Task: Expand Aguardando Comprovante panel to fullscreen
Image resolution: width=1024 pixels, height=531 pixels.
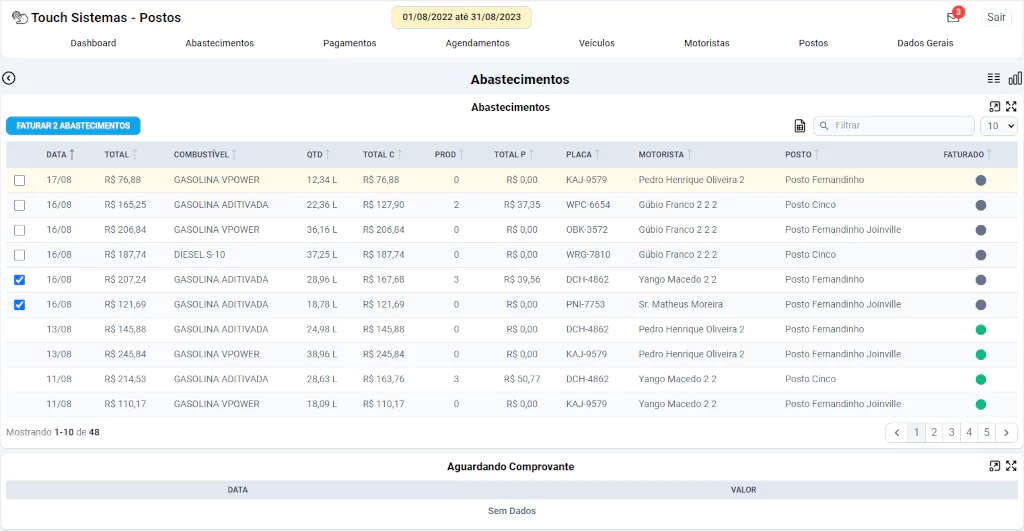Action: tap(1011, 466)
